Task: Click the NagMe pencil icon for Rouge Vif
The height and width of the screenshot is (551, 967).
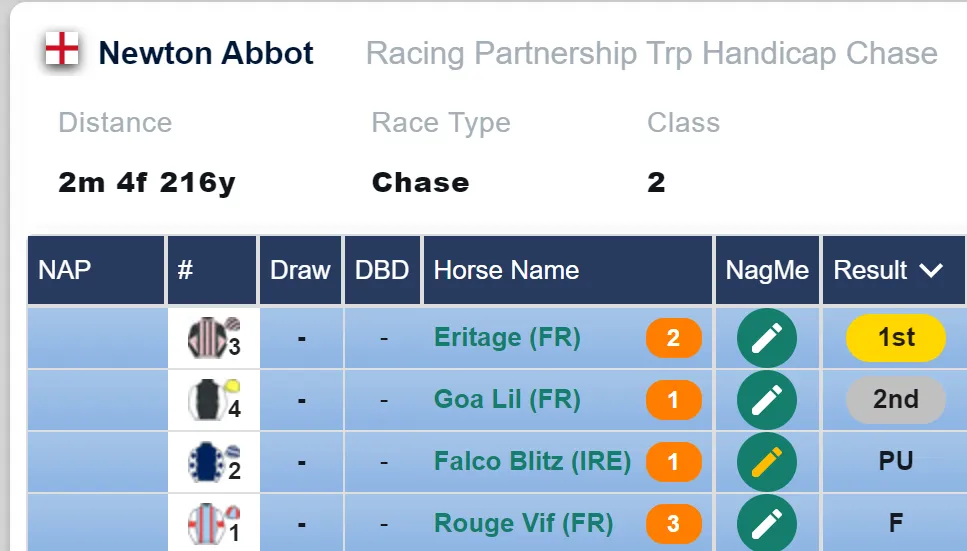Action: [x=767, y=523]
